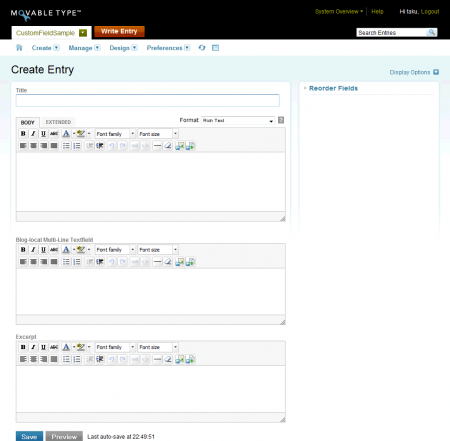The width and height of the screenshot is (450, 441).
Task: Open Font size dropdown in Blog-local Multi-Line Textfield
Action: [158, 250]
